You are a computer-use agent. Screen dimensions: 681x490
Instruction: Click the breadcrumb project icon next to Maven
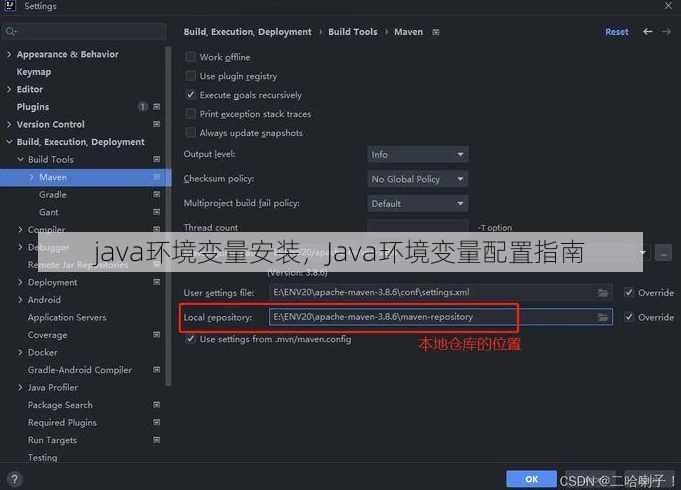click(436, 32)
